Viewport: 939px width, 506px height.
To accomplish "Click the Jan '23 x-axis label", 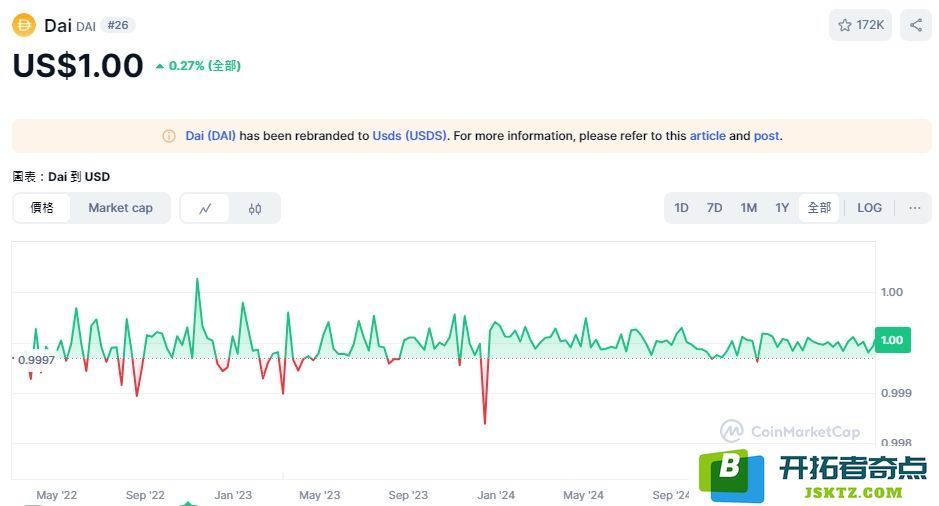I will (x=233, y=495).
